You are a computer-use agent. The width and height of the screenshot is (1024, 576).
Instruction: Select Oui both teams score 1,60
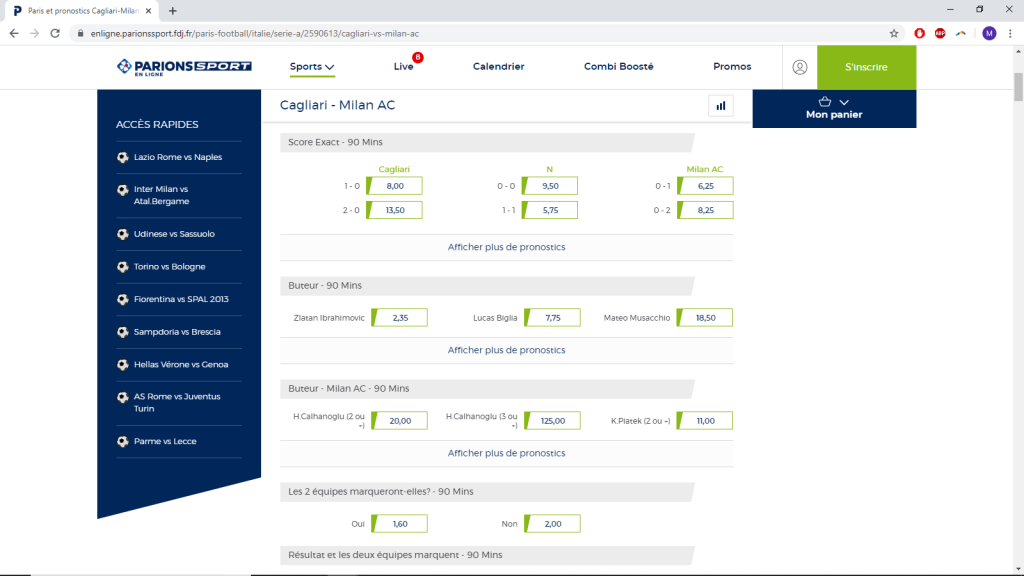pos(400,524)
